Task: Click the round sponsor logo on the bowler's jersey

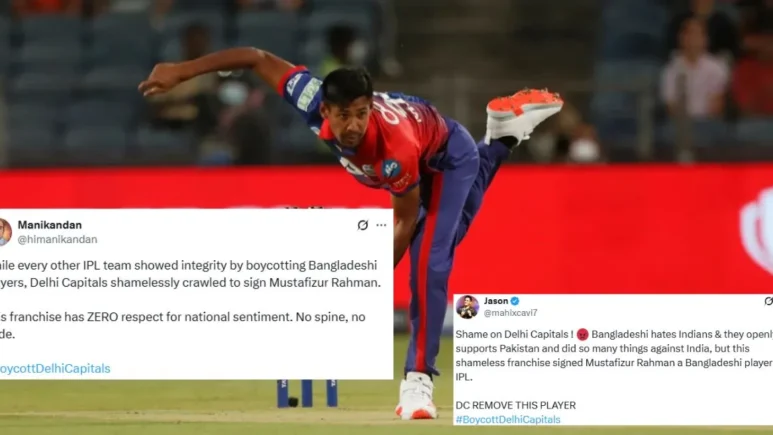Action: pyautogui.click(x=392, y=169)
